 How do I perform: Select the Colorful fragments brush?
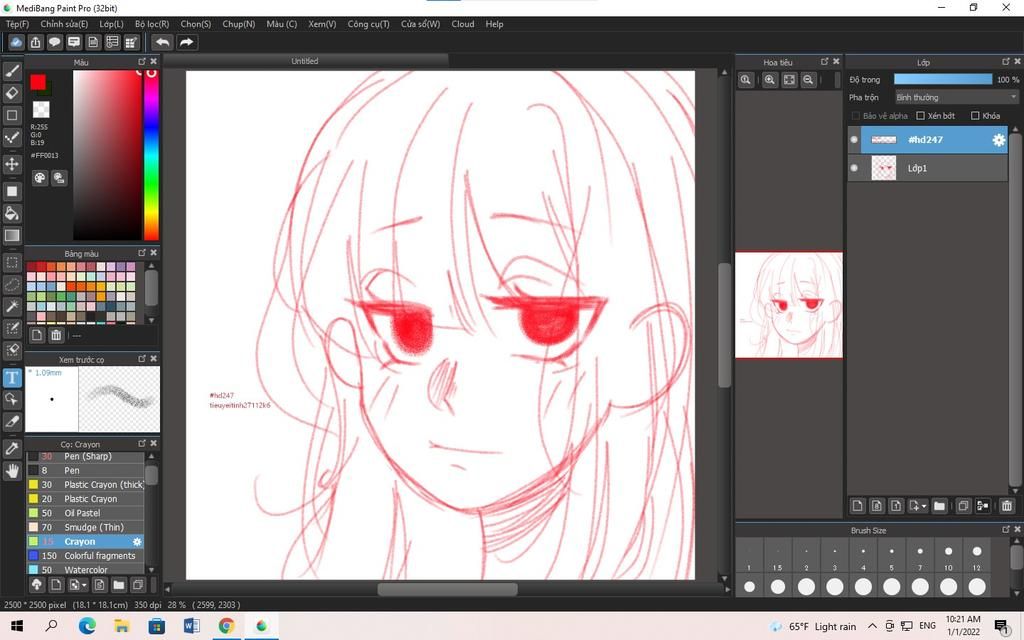coord(85,556)
